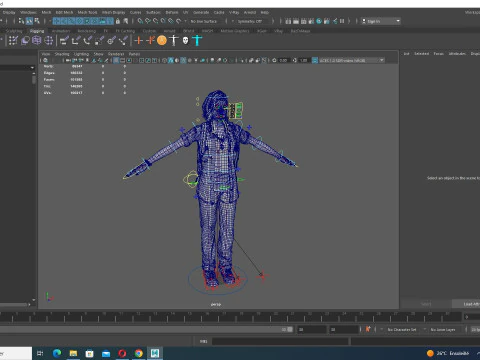Click the lattice deformer shelf icon

tap(37, 40)
